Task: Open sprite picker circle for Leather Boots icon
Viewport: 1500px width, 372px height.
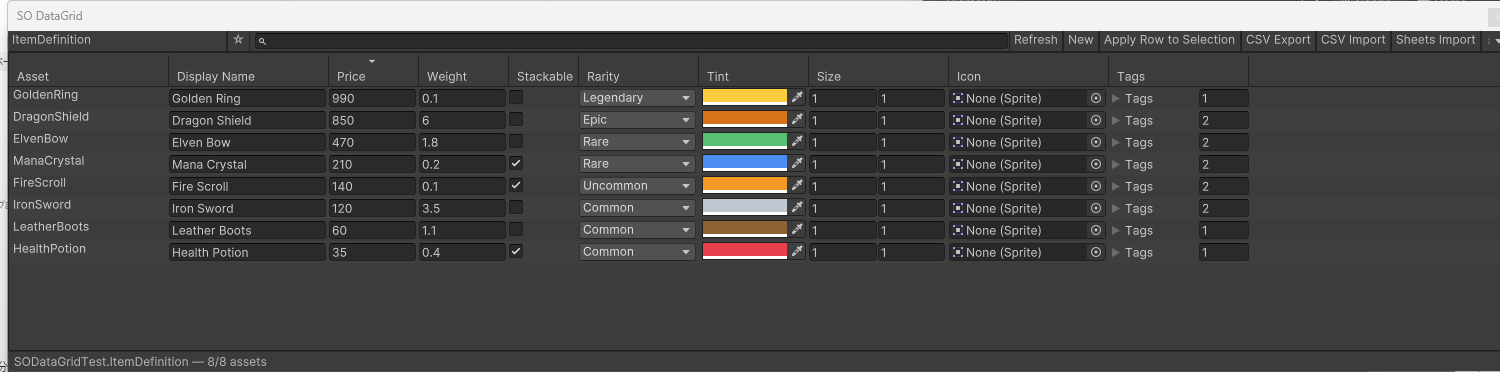Action: [x=1096, y=230]
